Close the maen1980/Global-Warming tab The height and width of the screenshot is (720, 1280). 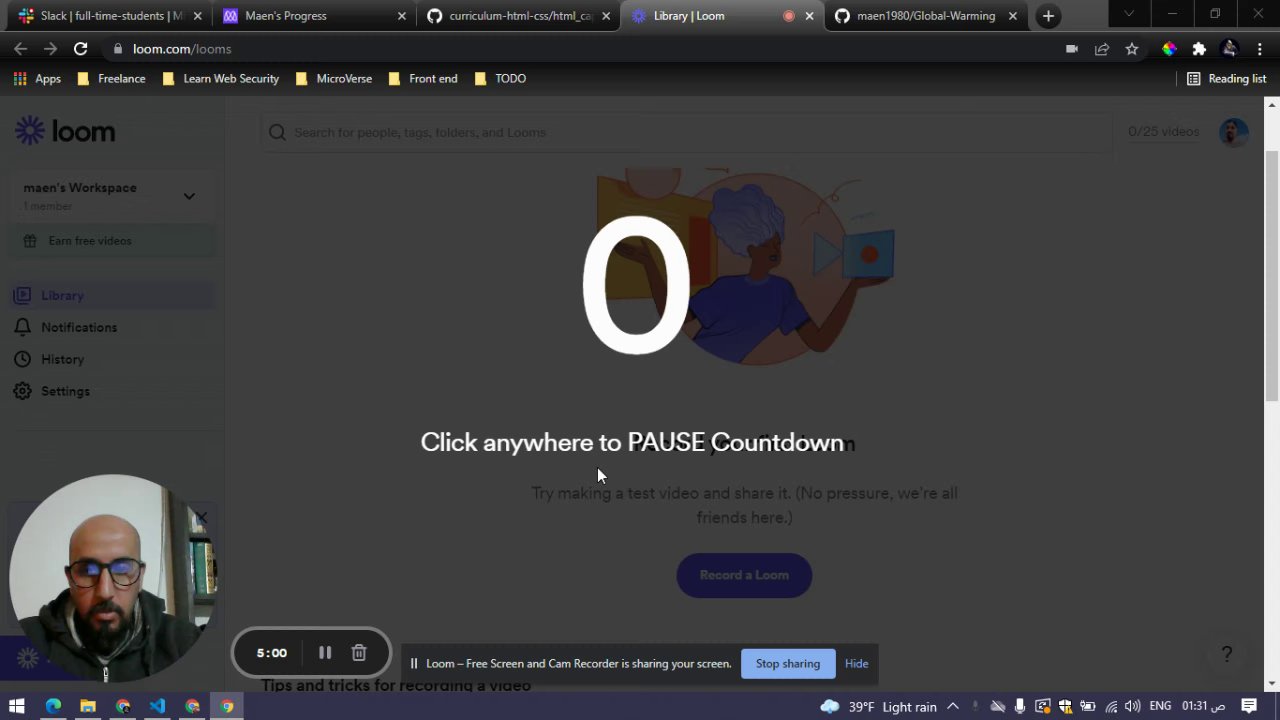[x=1013, y=16]
